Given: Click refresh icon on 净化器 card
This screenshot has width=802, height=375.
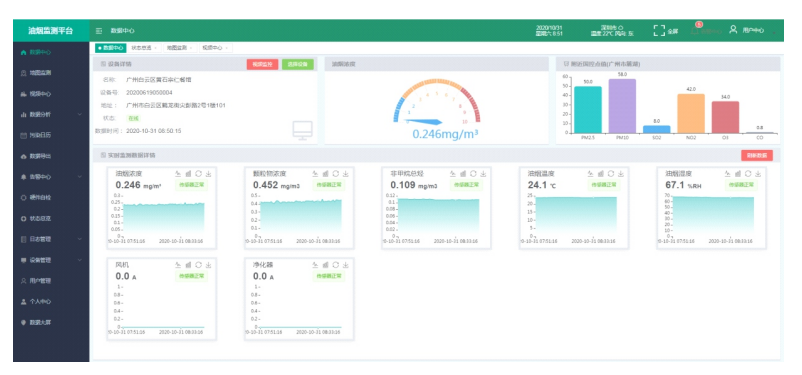Looking at the screenshot, I should point(336,265).
